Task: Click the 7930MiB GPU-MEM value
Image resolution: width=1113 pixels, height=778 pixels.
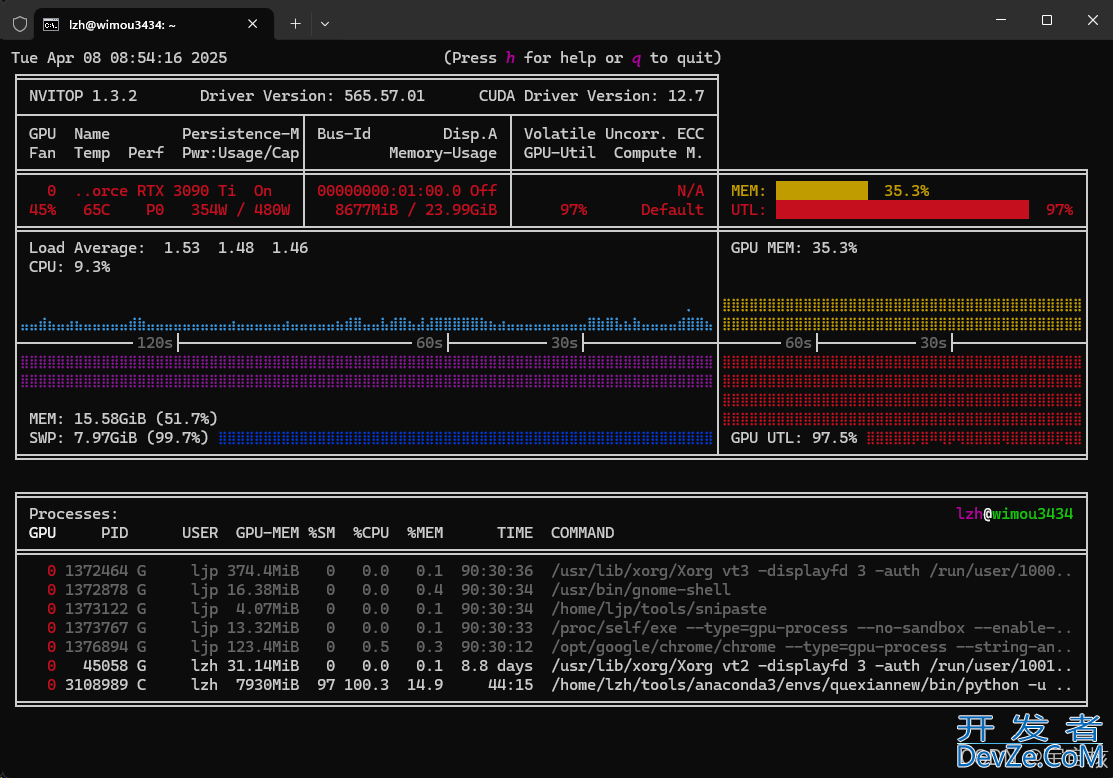Action: point(268,686)
